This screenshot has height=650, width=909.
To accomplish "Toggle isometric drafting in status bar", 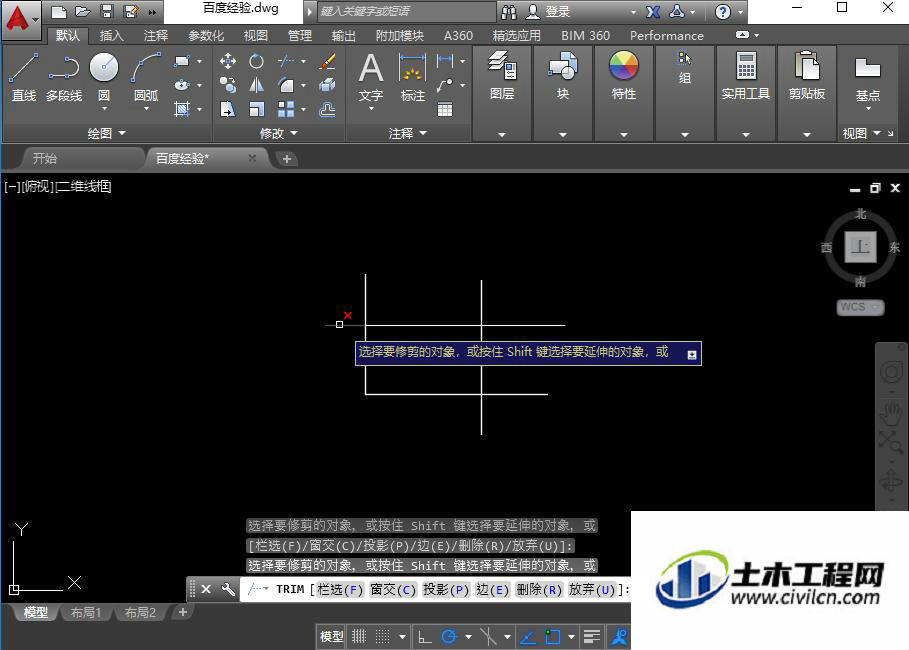I will (489, 637).
